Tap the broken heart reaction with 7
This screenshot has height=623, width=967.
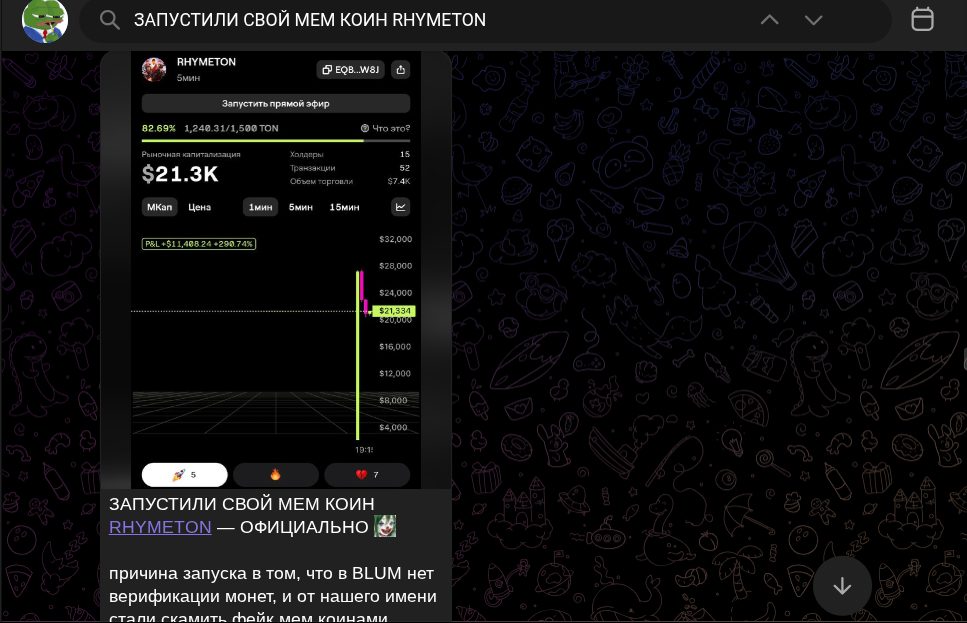tap(367, 474)
